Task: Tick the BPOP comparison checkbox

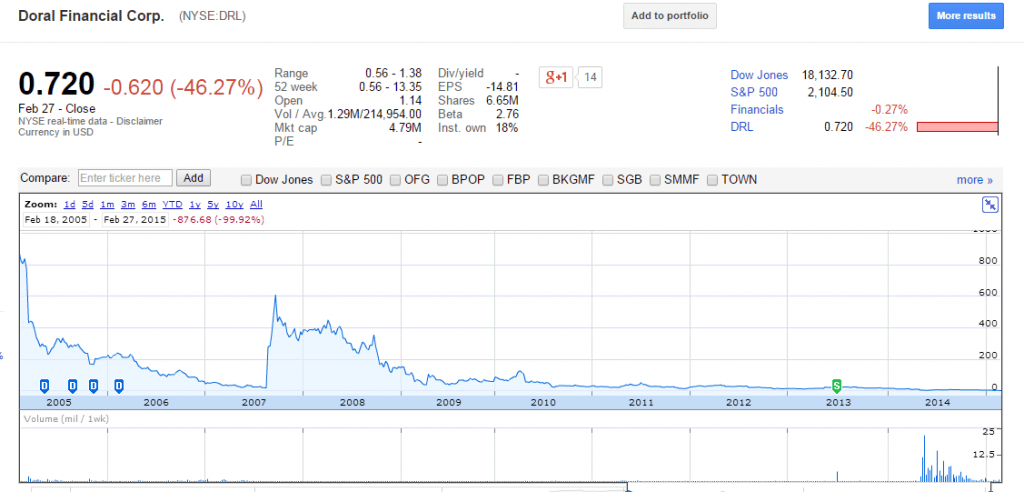Action: pos(442,180)
